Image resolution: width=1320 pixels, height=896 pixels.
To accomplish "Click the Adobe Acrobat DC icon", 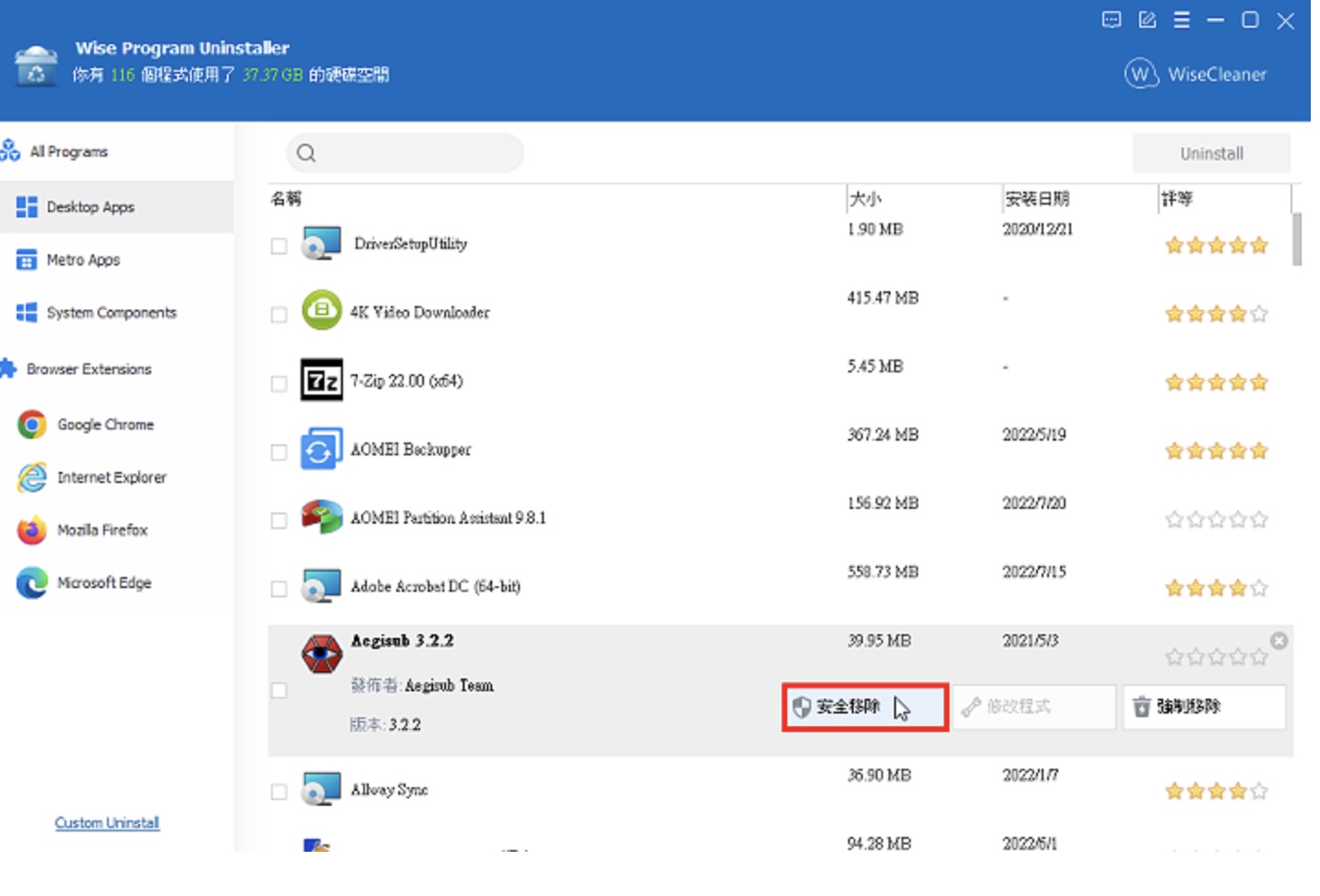I will tap(321, 586).
